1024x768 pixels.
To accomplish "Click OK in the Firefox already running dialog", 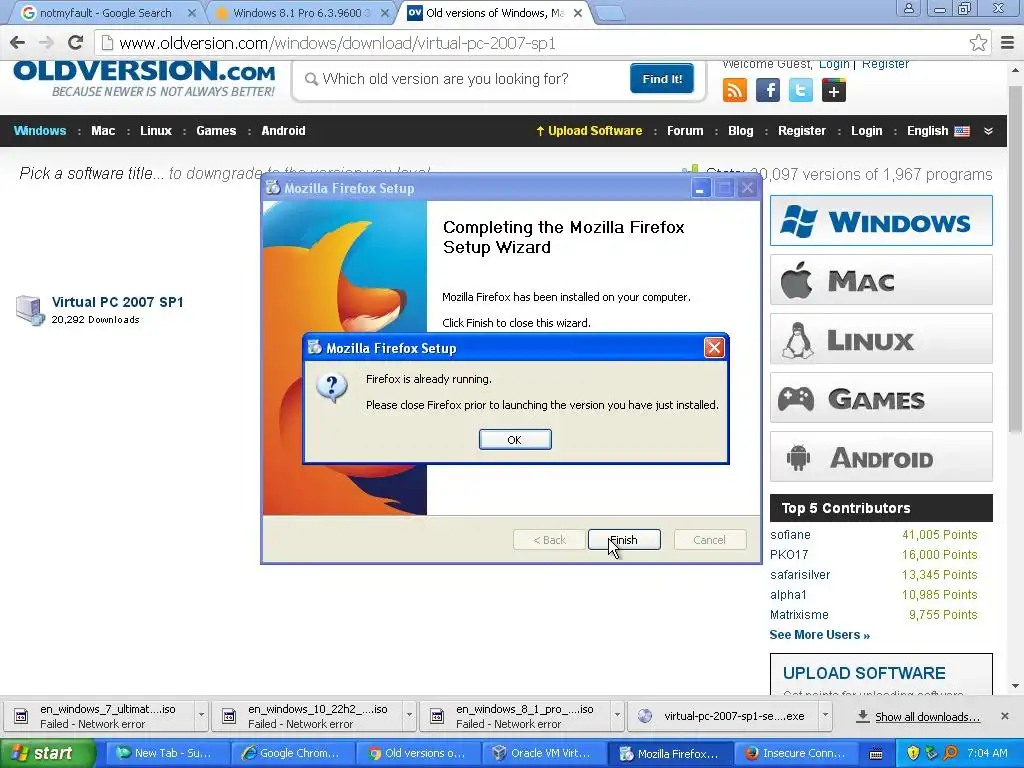I will pos(515,440).
